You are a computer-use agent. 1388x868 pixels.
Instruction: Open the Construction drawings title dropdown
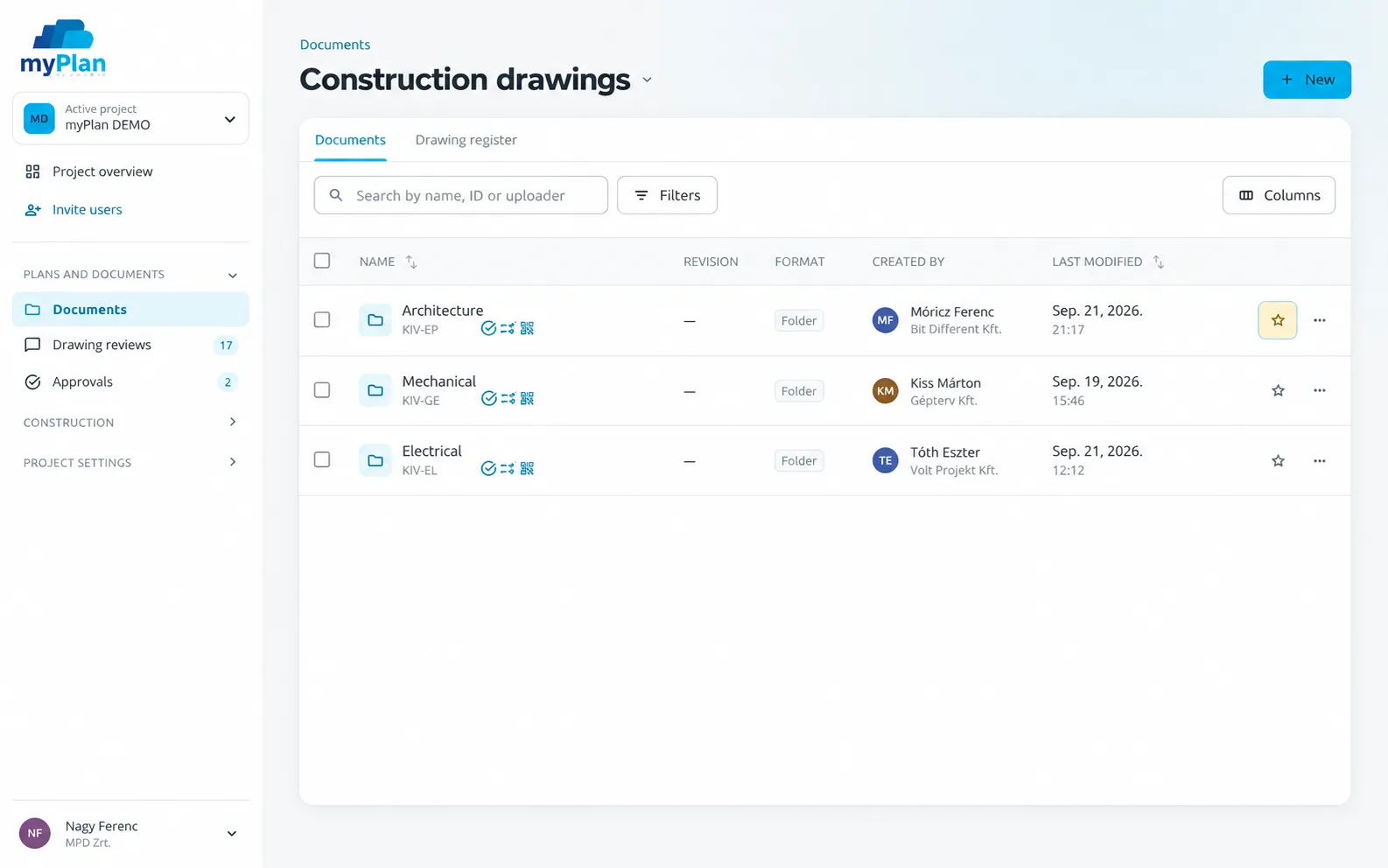coord(647,80)
